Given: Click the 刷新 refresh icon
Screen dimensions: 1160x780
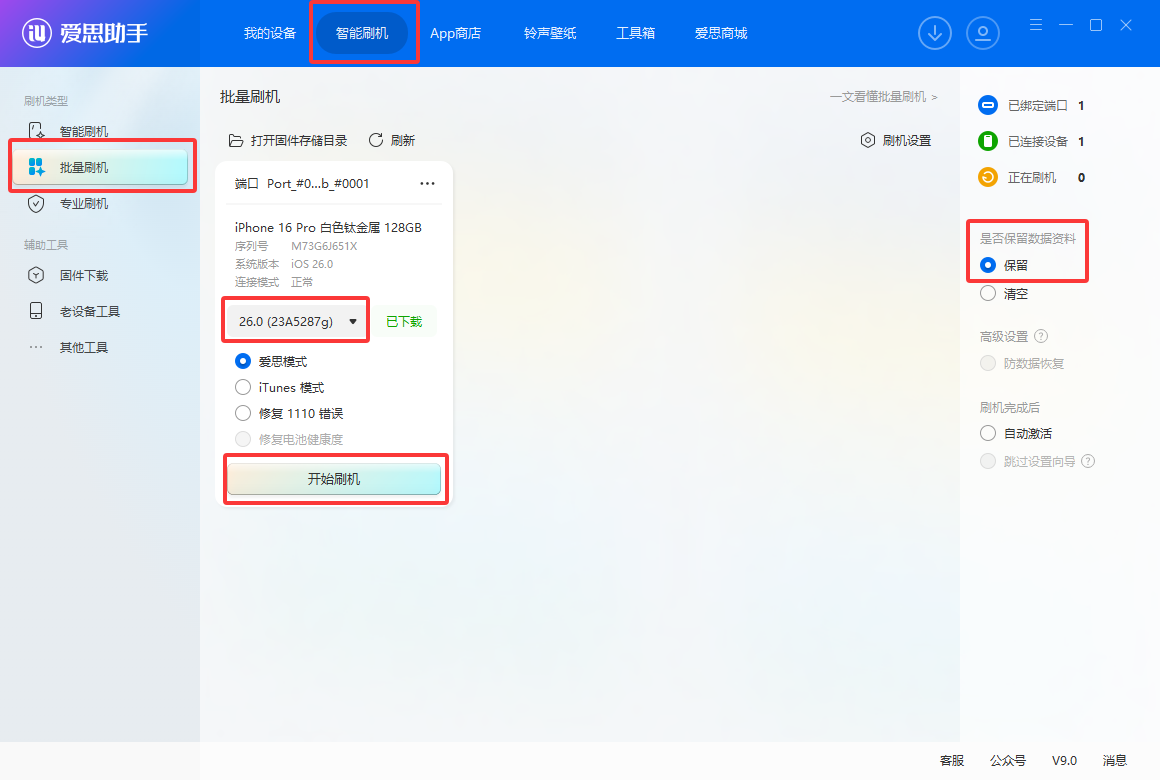Looking at the screenshot, I should [x=377, y=140].
